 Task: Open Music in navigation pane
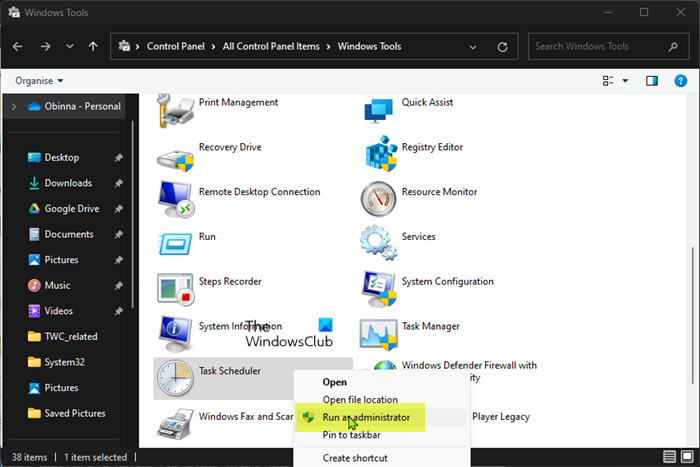pos(57,285)
